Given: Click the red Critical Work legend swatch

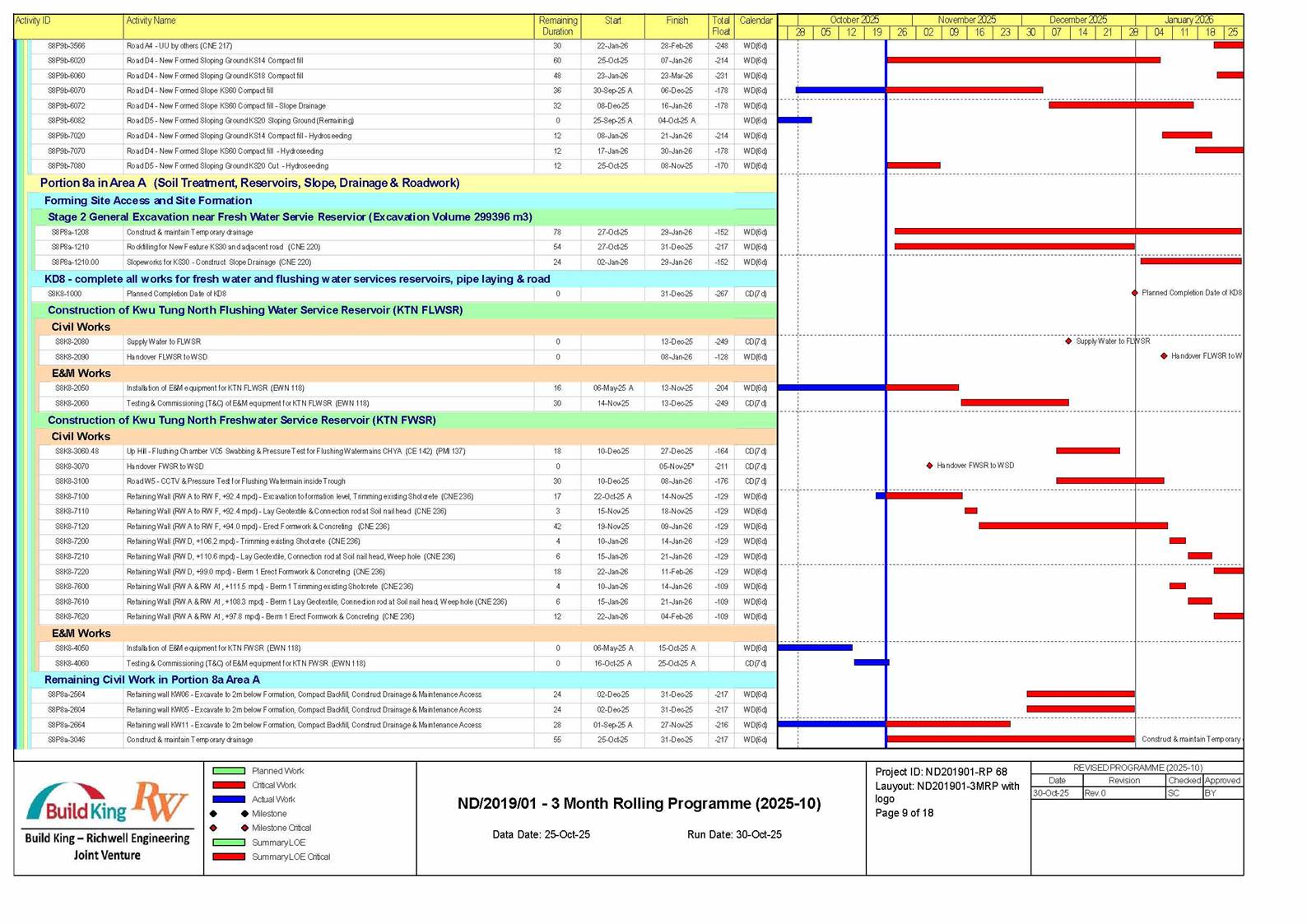Looking at the screenshot, I should [x=229, y=786].
